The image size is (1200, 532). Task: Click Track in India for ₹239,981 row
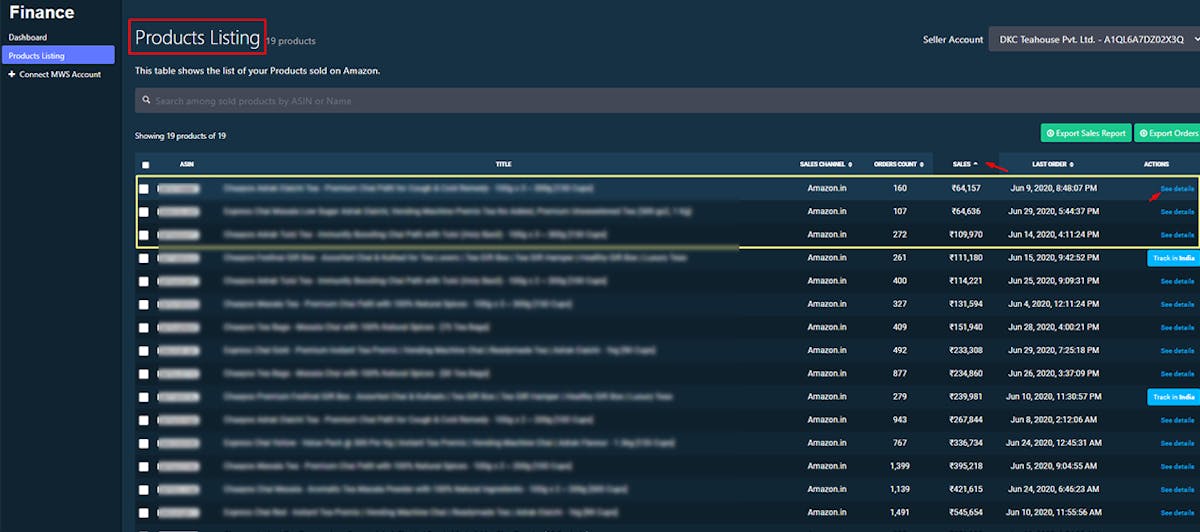tap(1173, 397)
